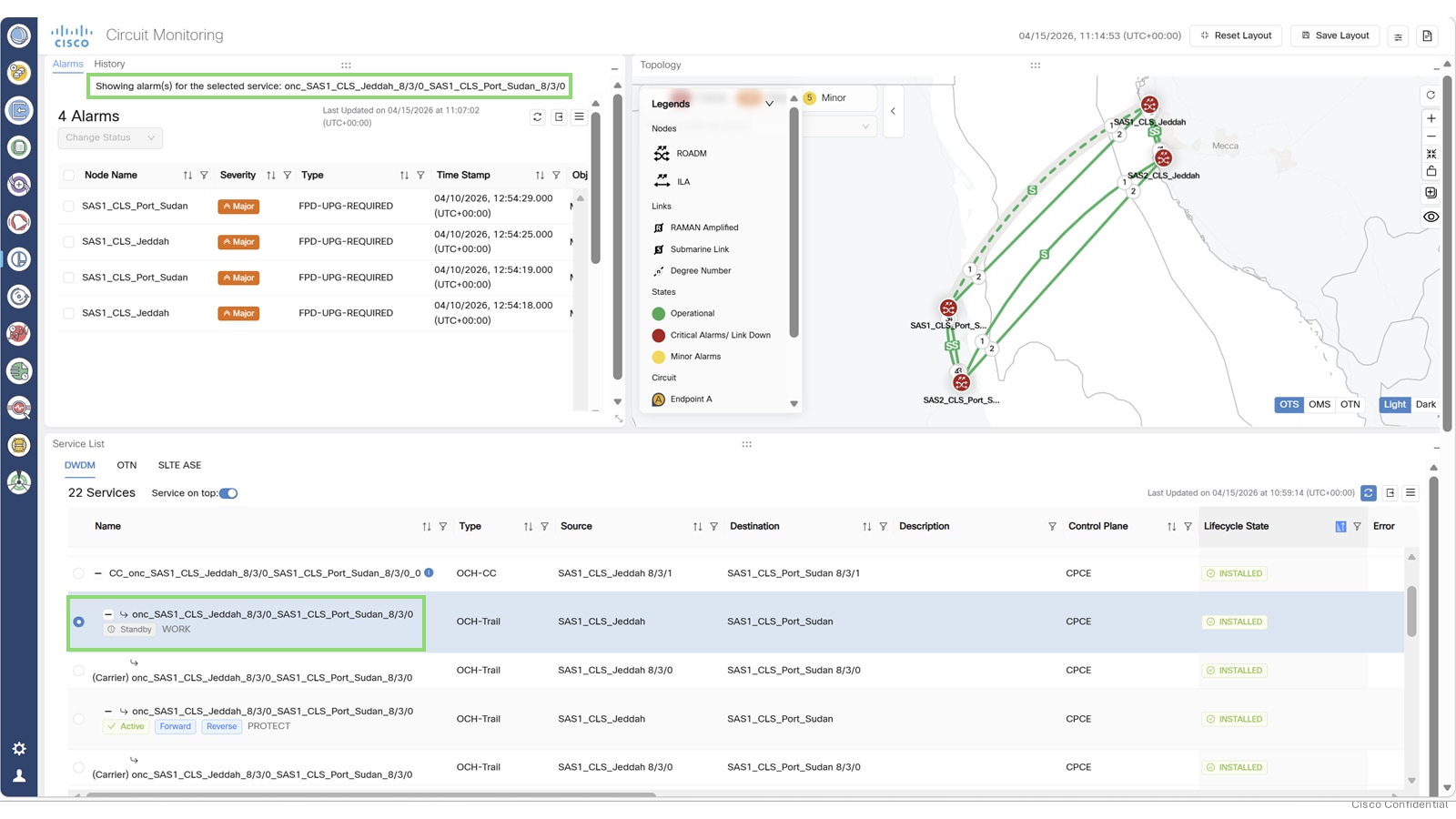Open the hamburger list menu in alarms panel
The height and width of the screenshot is (819, 1456).
coord(580,116)
